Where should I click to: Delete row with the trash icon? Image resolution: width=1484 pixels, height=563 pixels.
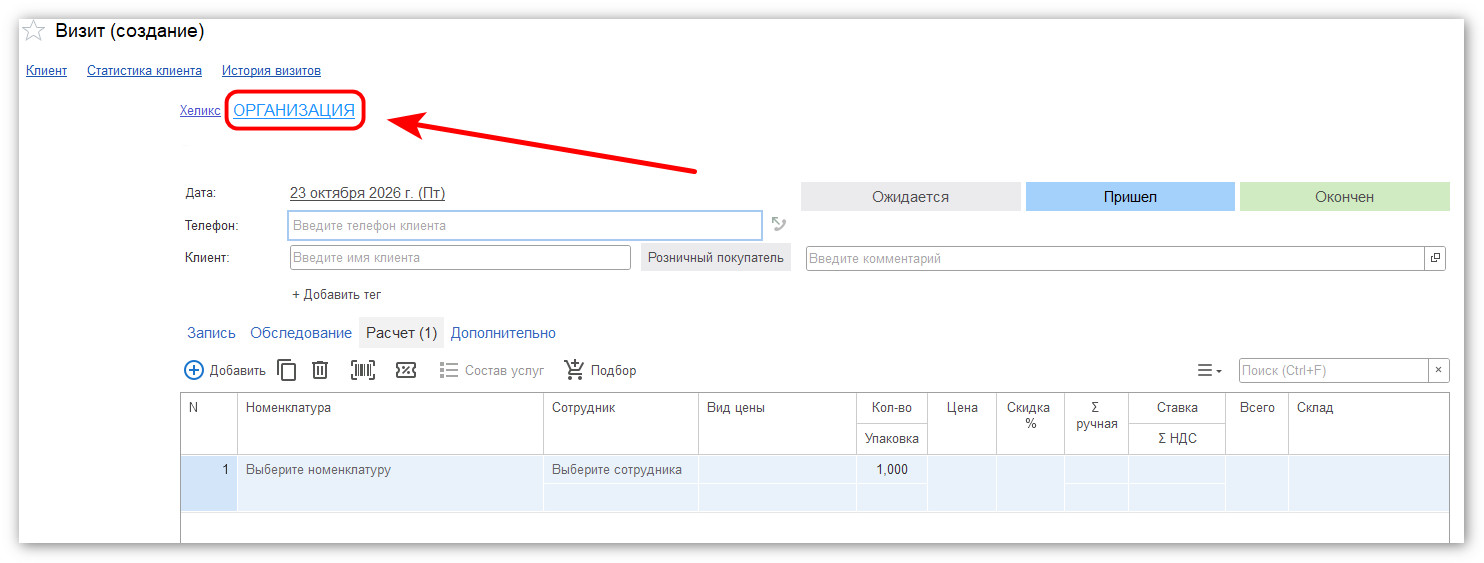(x=320, y=370)
